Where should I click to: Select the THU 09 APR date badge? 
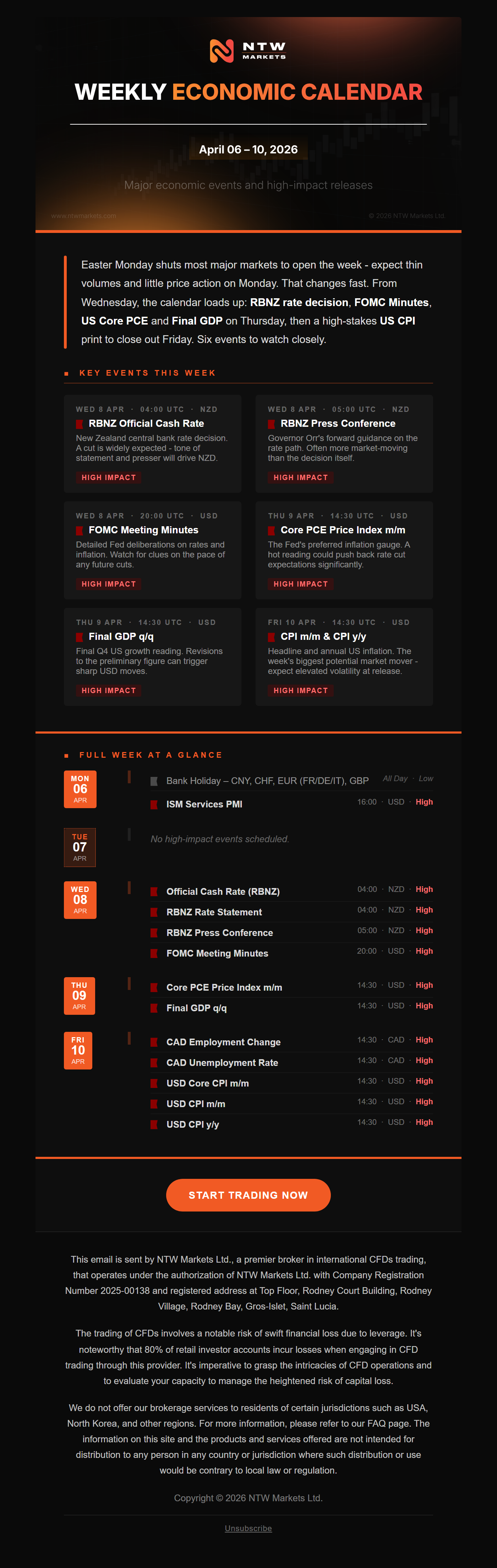pyautogui.click(x=79, y=996)
